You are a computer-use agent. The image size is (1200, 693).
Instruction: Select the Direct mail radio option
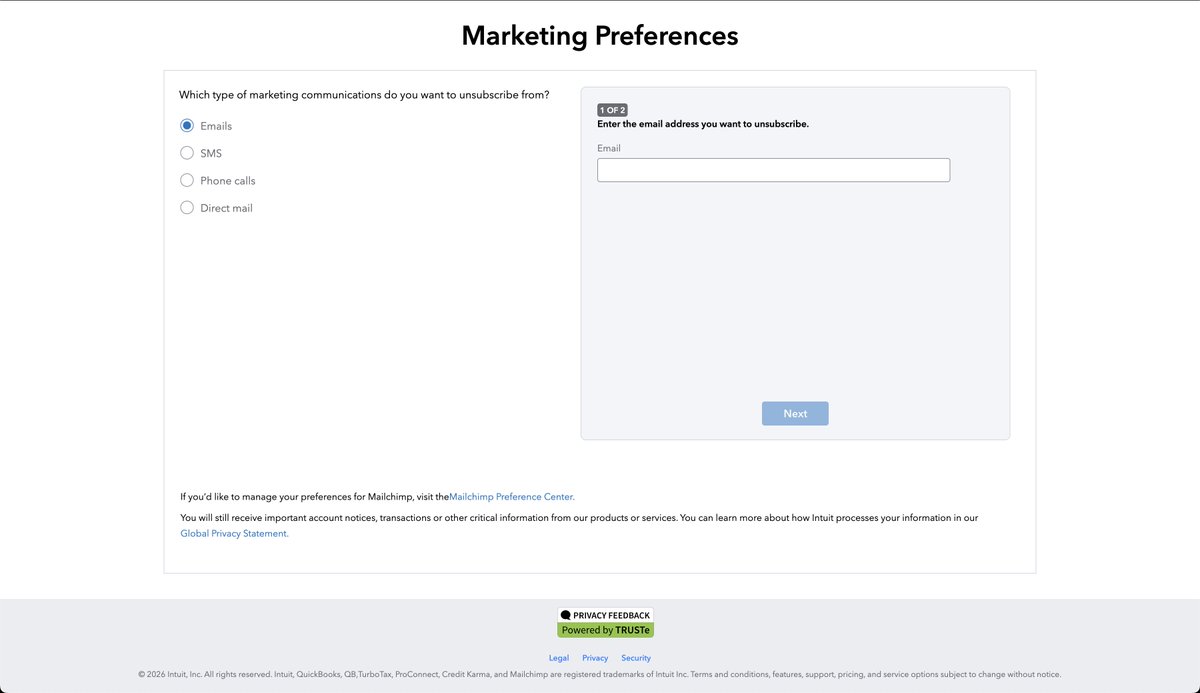(187, 208)
